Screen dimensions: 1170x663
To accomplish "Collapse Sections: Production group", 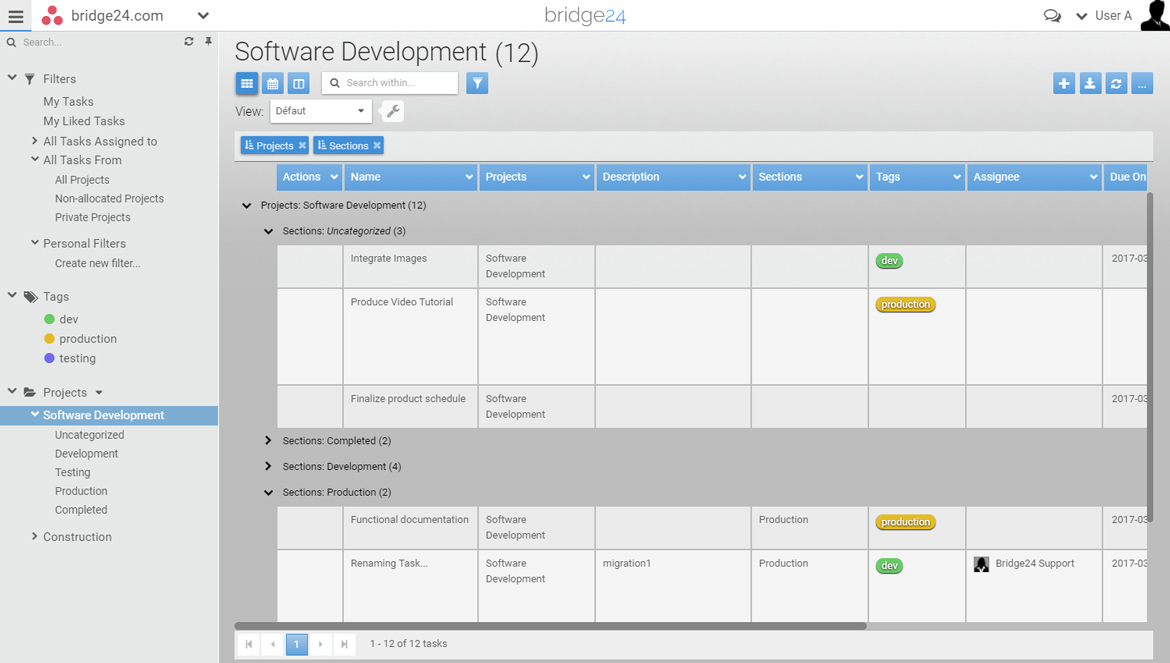I will pyautogui.click(x=269, y=492).
